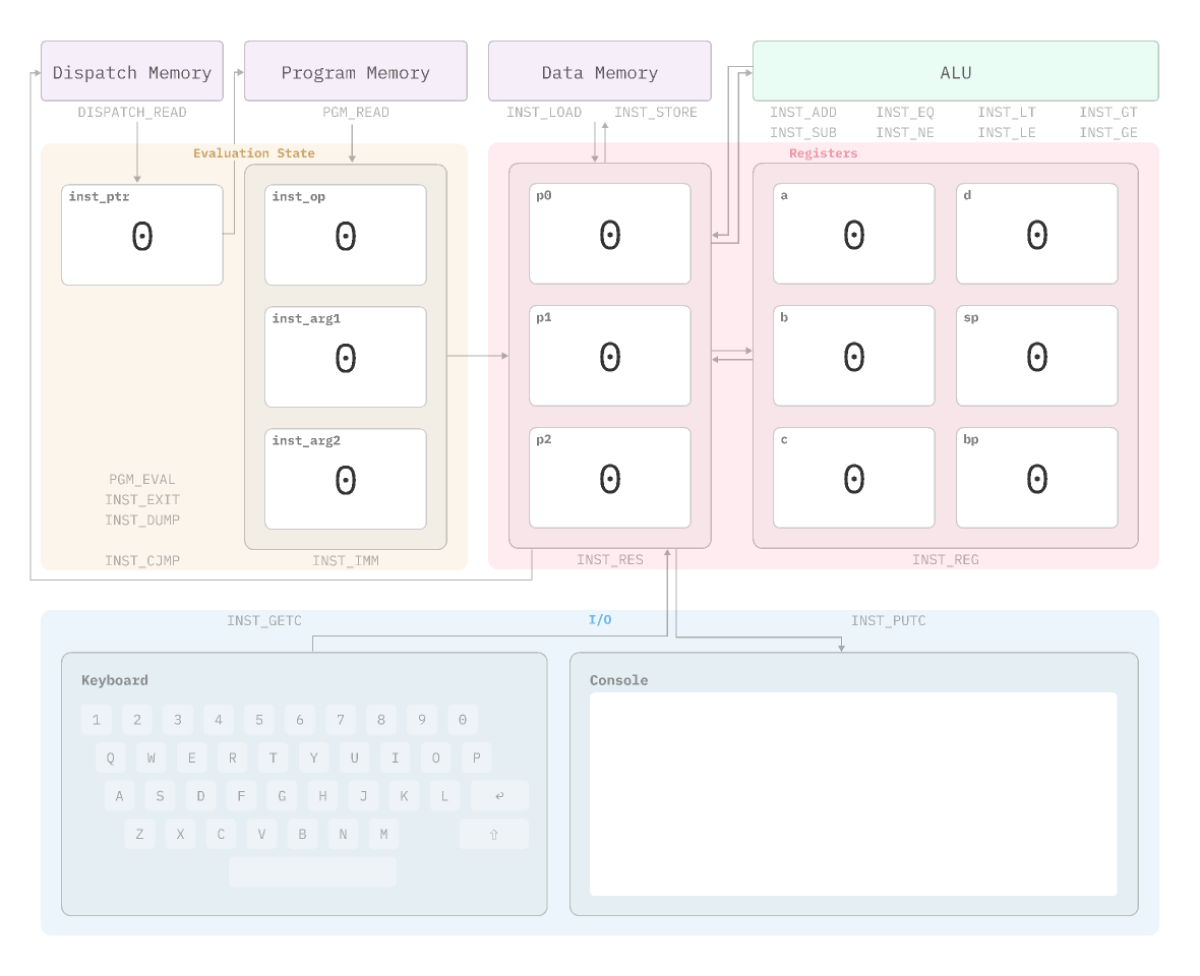The image size is (1200, 976).
Task: Tap the Y key on the keyboard
Action: pyautogui.click(x=314, y=757)
